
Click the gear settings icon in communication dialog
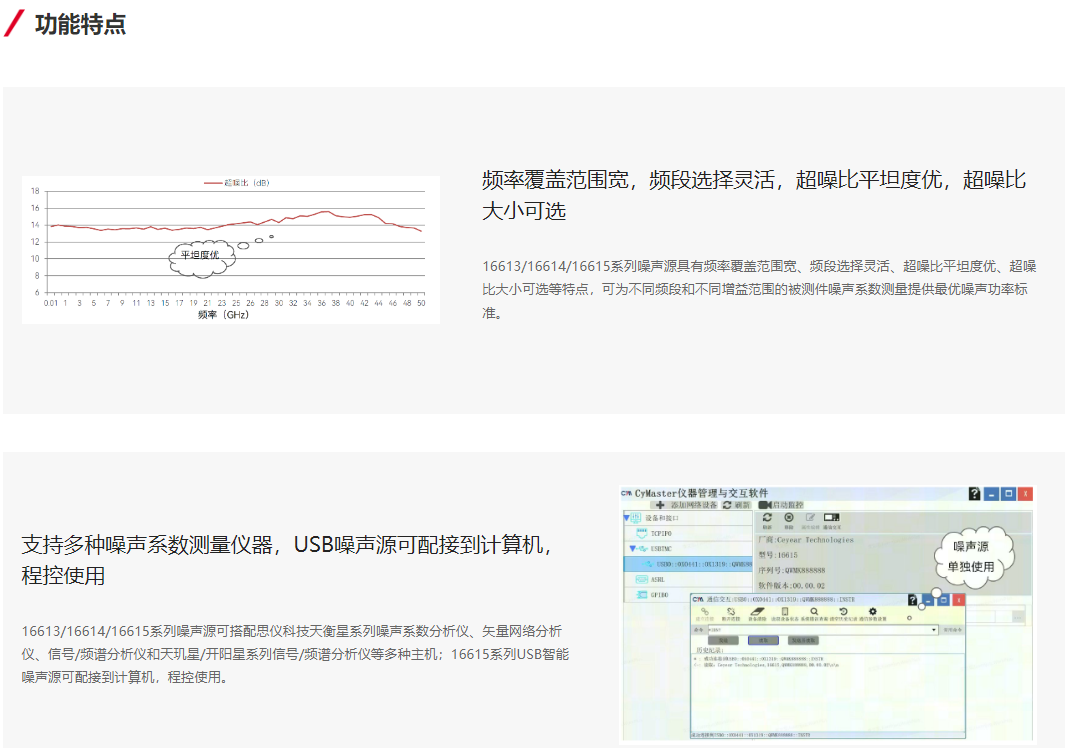pyautogui.click(x=872, y=611)
